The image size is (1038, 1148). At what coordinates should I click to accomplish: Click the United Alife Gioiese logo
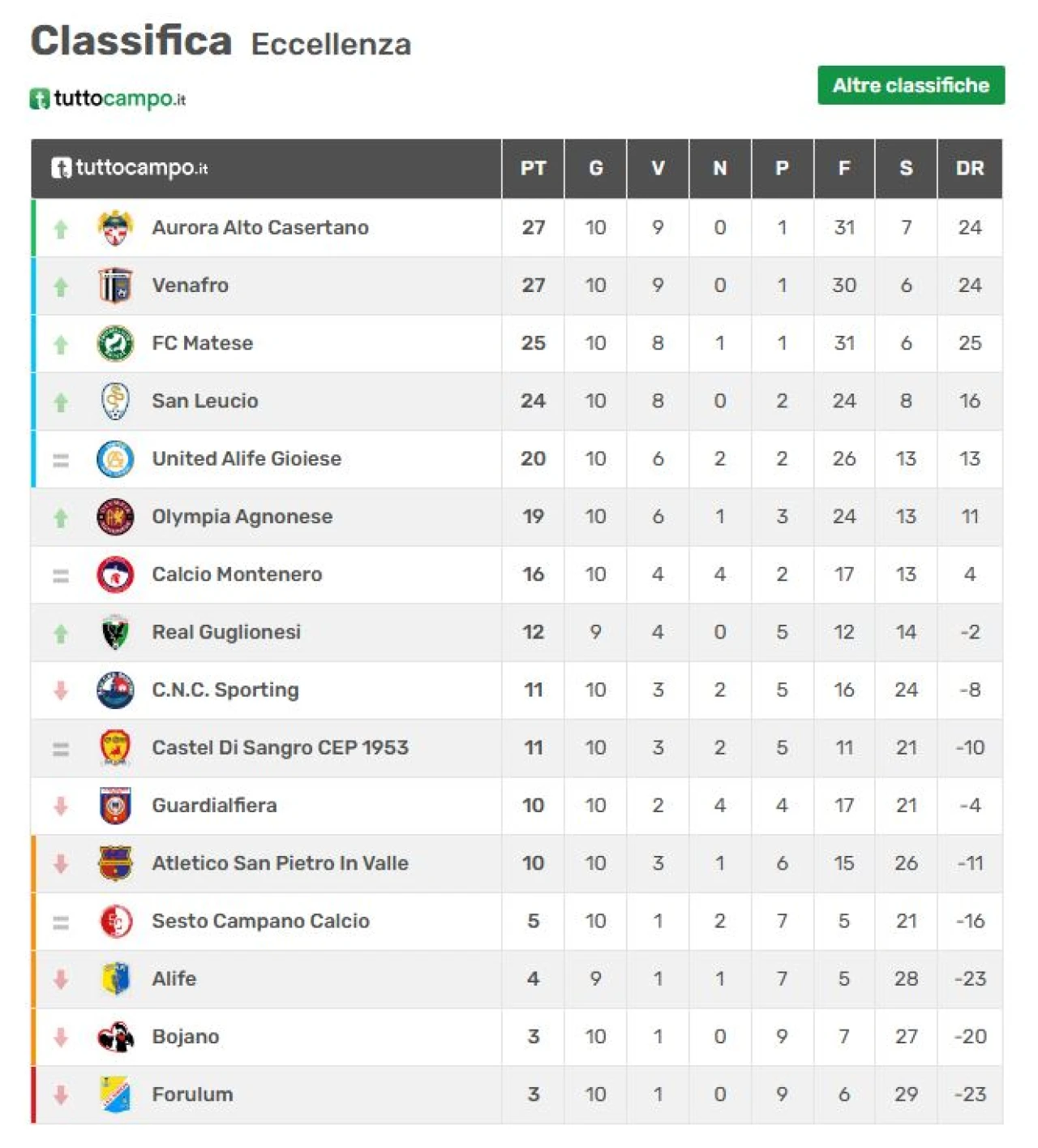point(115,459)
